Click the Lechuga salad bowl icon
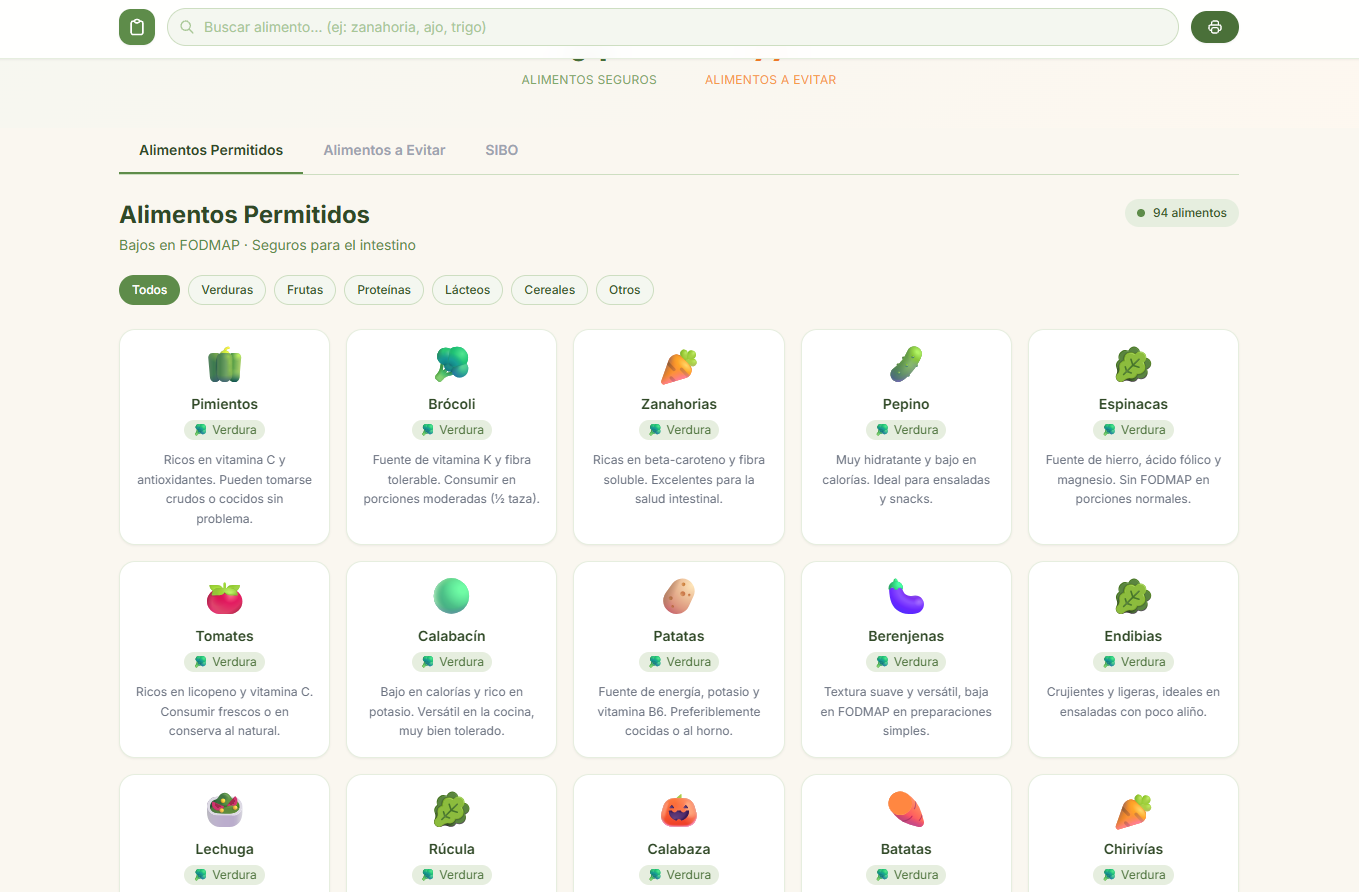This screenshot has width=1359, height=892. (225, 810)
